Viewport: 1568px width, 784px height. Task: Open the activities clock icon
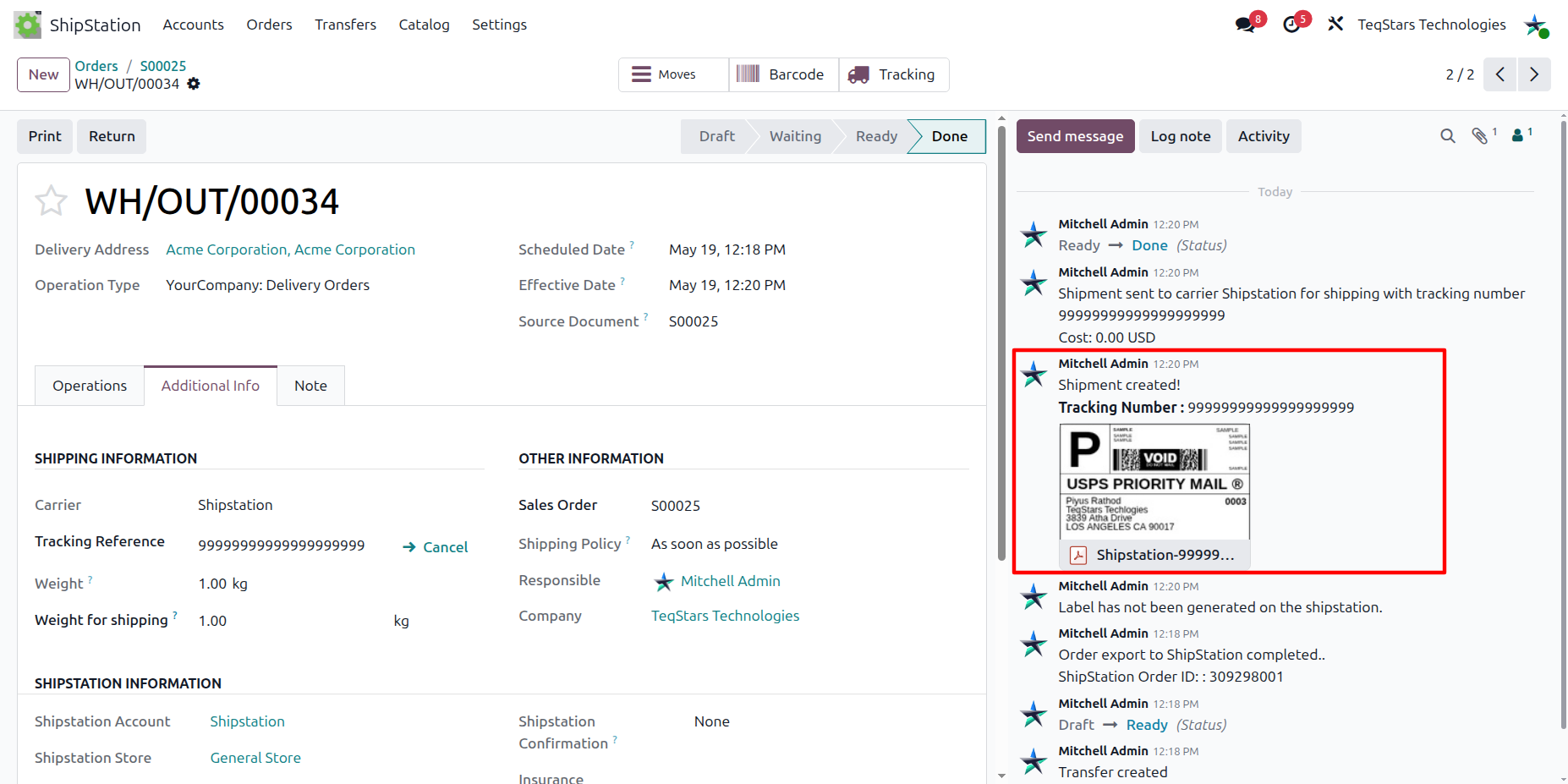1291,25
